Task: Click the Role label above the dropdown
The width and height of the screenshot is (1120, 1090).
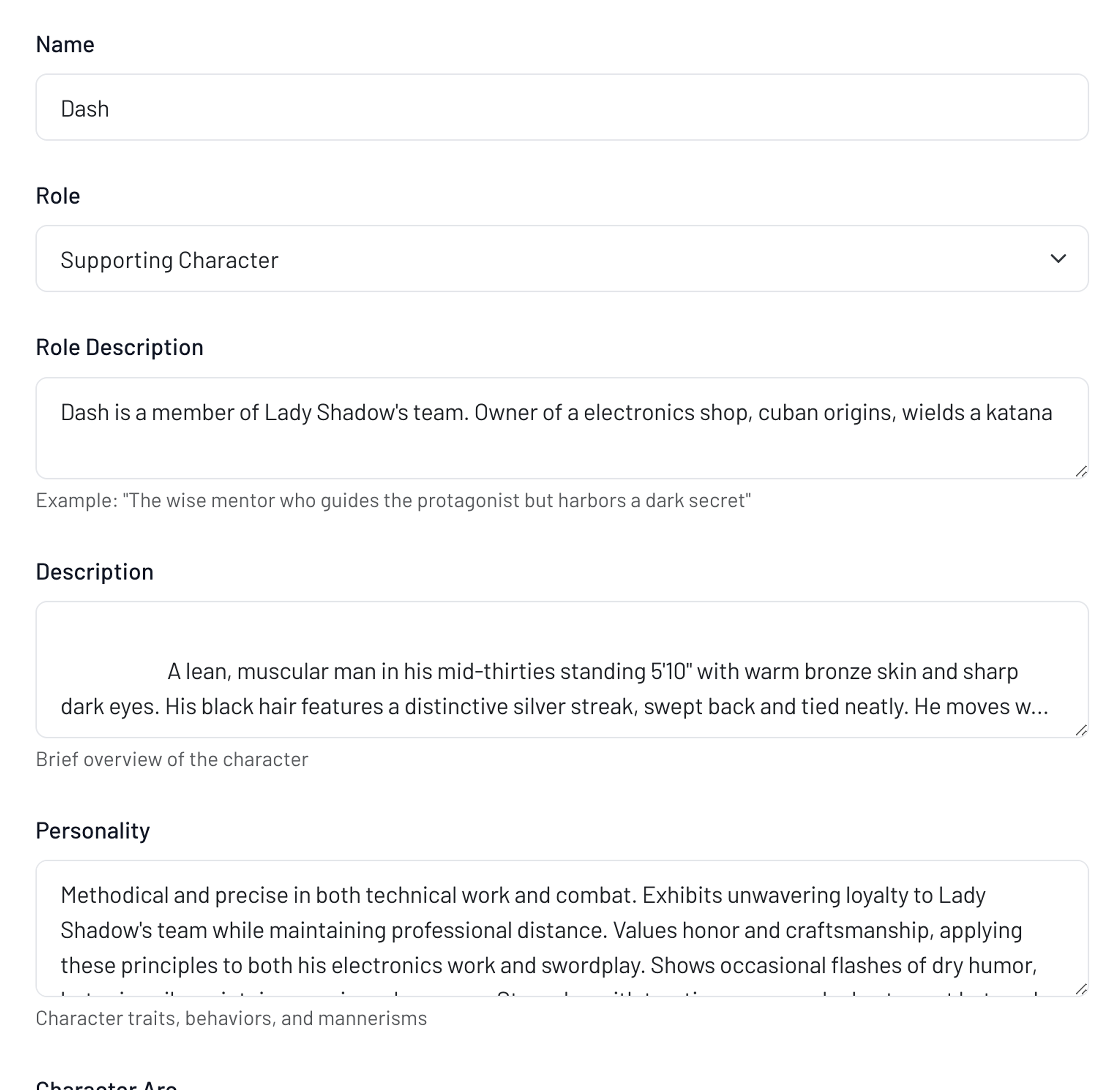Action: pos(58,196)
